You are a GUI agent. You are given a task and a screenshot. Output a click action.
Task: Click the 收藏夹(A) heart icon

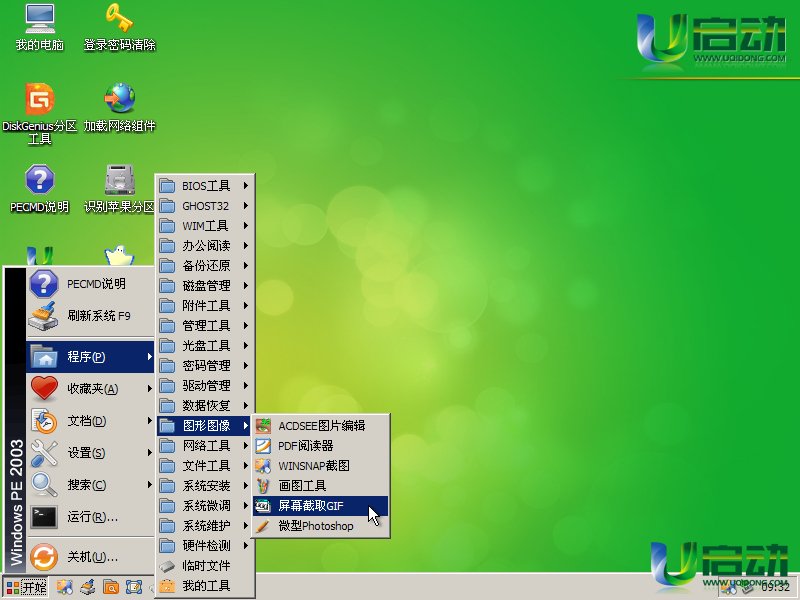pyautogui.click(x=43, y=388)
